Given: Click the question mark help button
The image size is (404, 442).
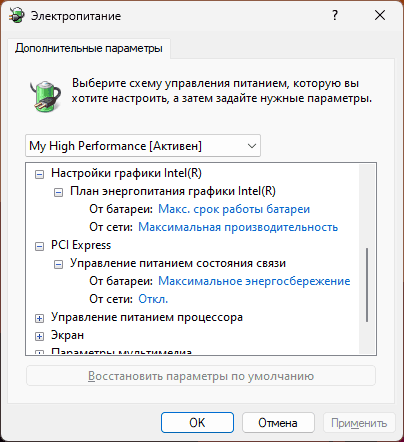Looking at the screenshot, I should [x=335, y=15].
